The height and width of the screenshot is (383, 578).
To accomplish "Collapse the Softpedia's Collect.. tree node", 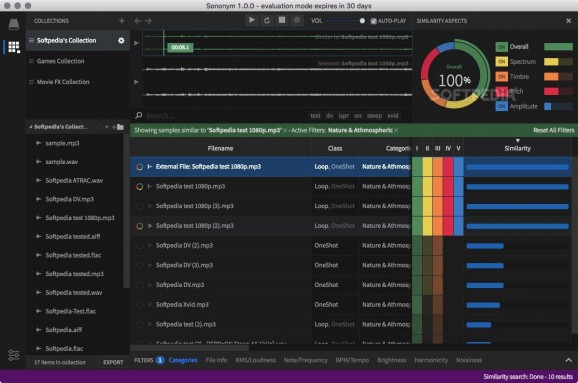I will (31, 127).
